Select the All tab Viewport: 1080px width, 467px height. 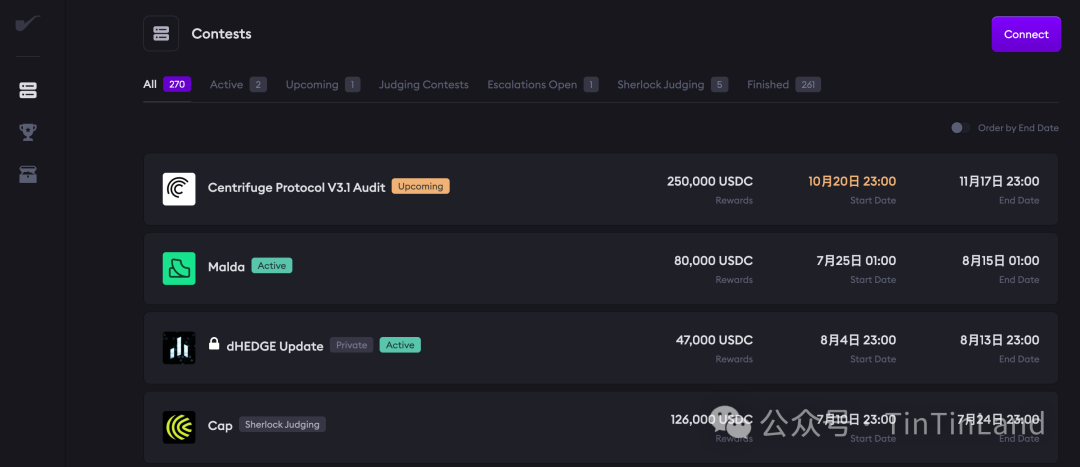(167, 85)
